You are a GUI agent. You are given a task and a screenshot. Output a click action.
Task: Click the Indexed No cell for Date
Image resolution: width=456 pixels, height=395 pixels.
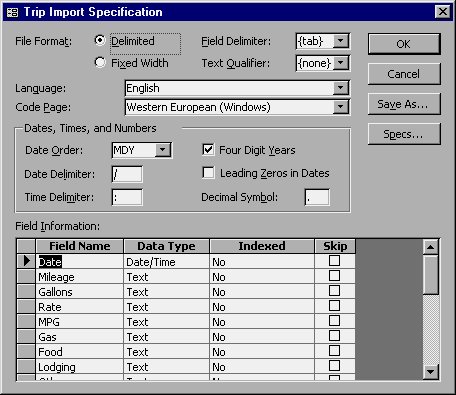262,262
